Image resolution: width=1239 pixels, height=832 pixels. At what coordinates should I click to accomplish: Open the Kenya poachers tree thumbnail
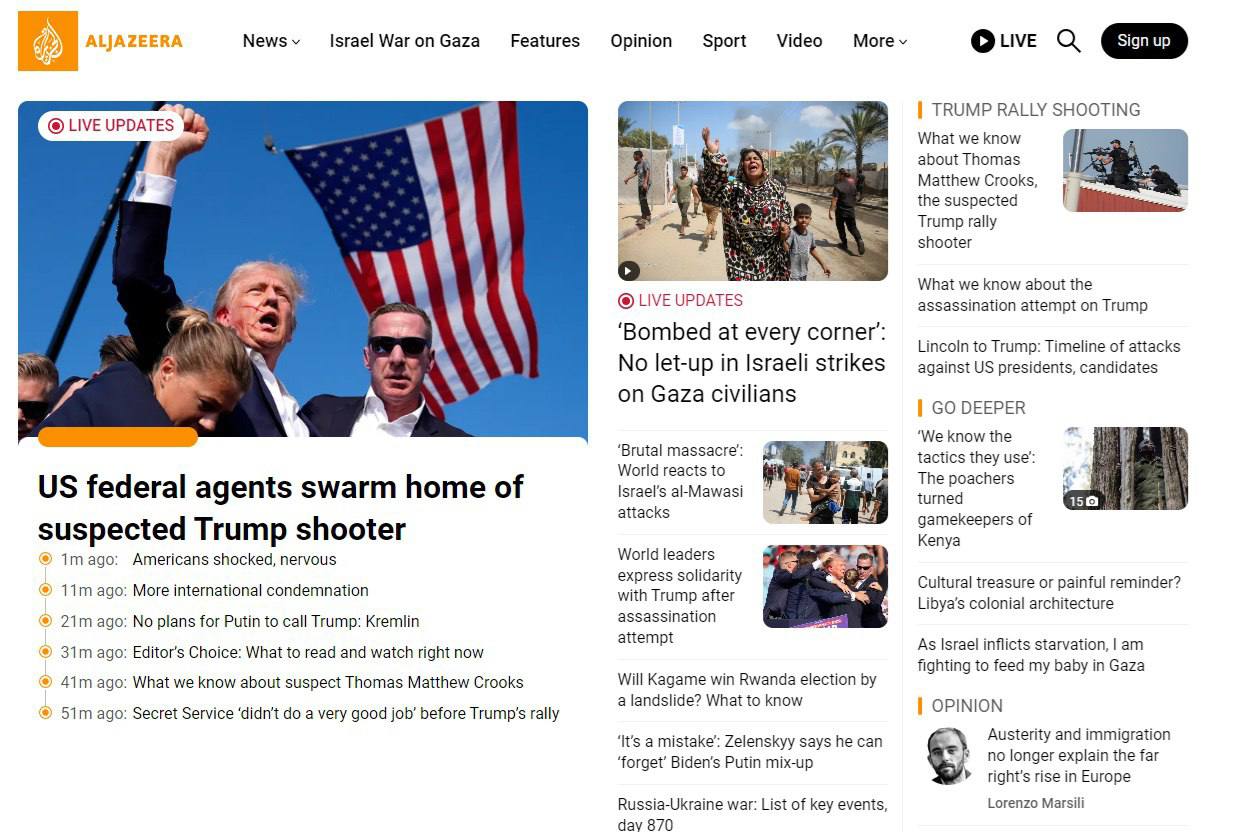1125,468
